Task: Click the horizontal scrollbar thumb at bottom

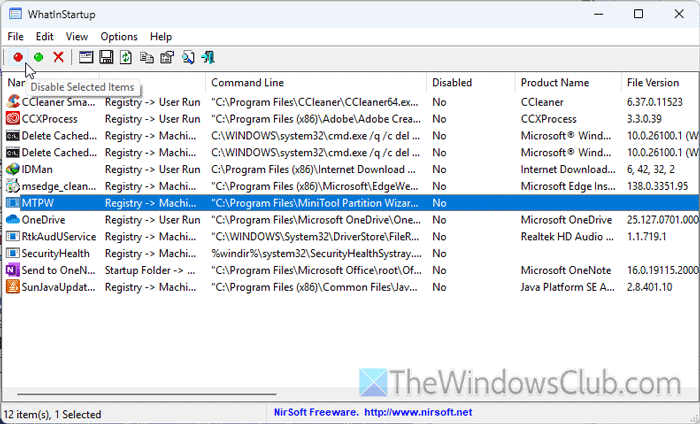Action: 146,394
